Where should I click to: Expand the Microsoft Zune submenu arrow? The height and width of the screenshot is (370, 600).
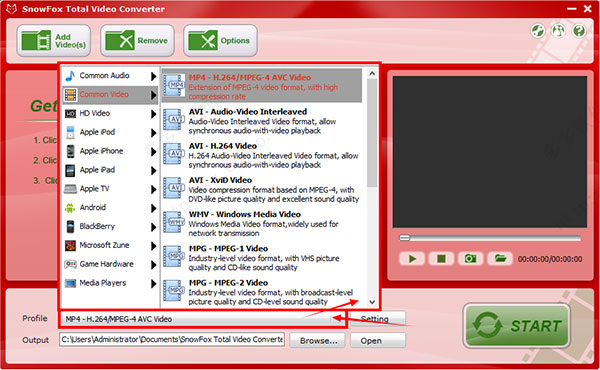pyautogui.click(x=153, y=246)
